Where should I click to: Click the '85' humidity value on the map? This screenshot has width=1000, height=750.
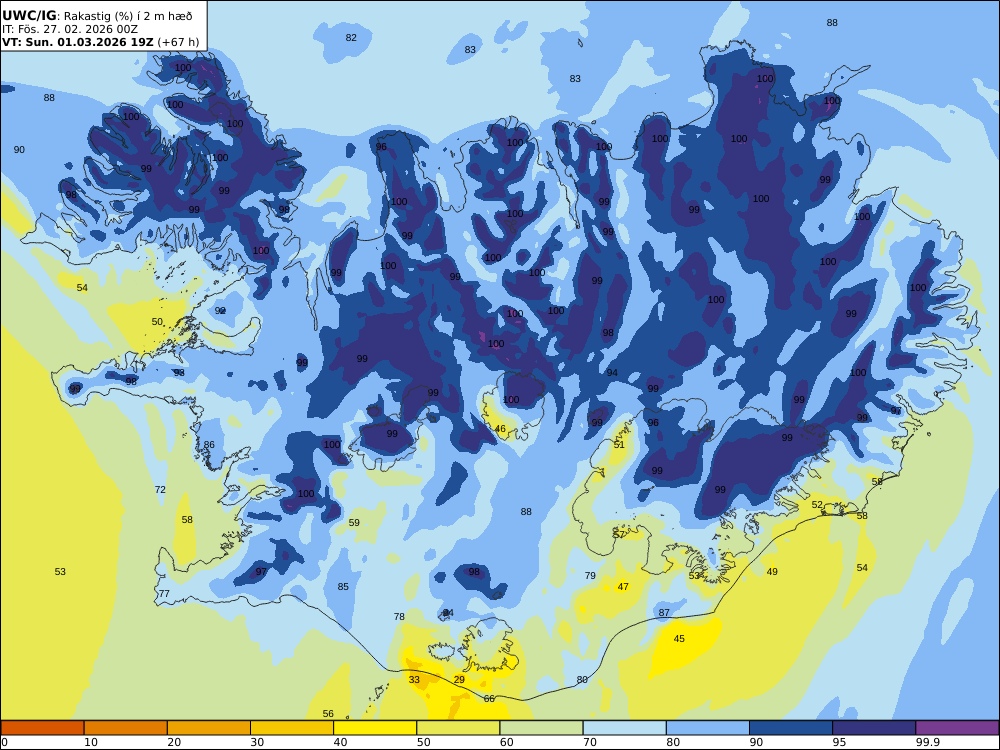343,587
